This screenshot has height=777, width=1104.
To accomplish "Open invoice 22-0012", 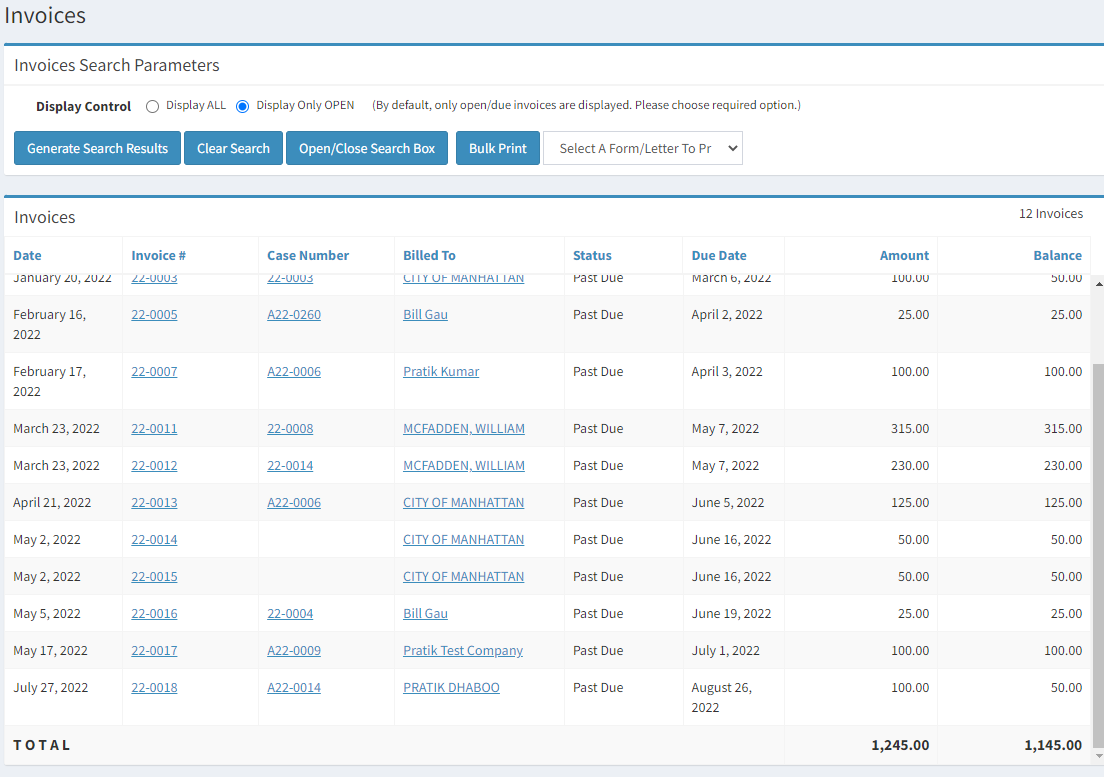I will (x=154, y=466).
